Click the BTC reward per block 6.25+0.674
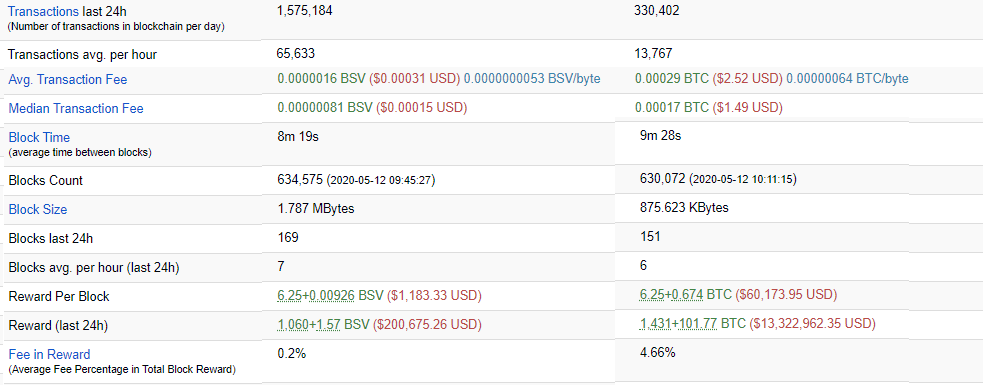 tap(671, 295)
